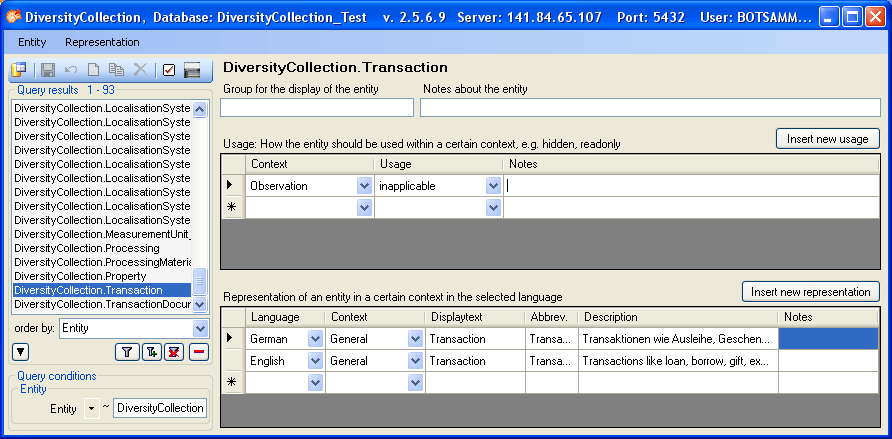Select the new-row asterisk in the Representation grid

(232, 382)
